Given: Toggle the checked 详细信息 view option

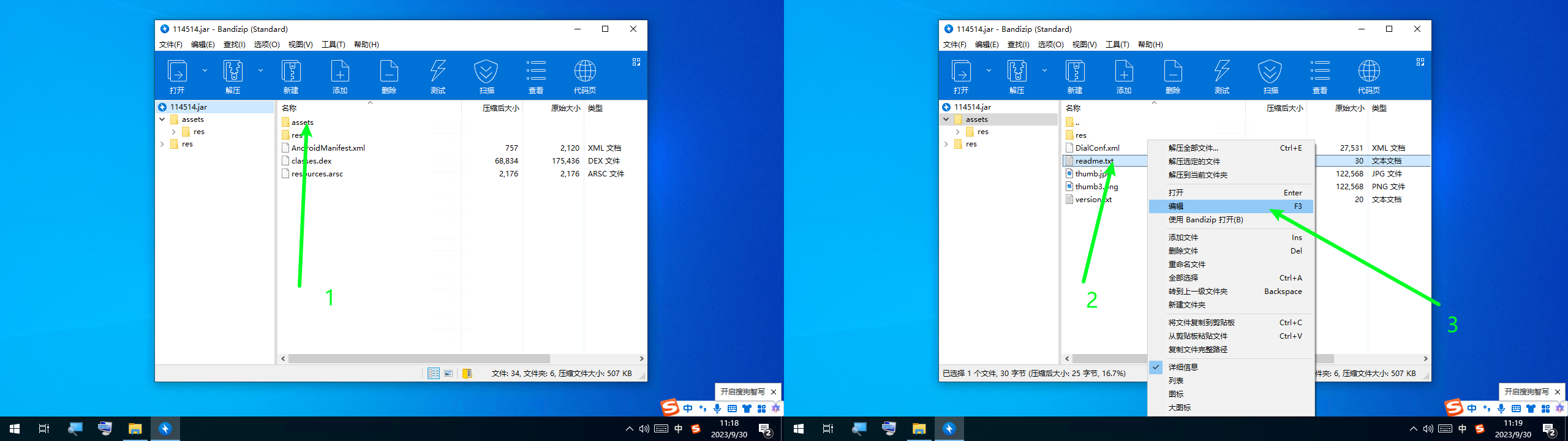Looking at the screenshot, I should tap(1182, 367).
